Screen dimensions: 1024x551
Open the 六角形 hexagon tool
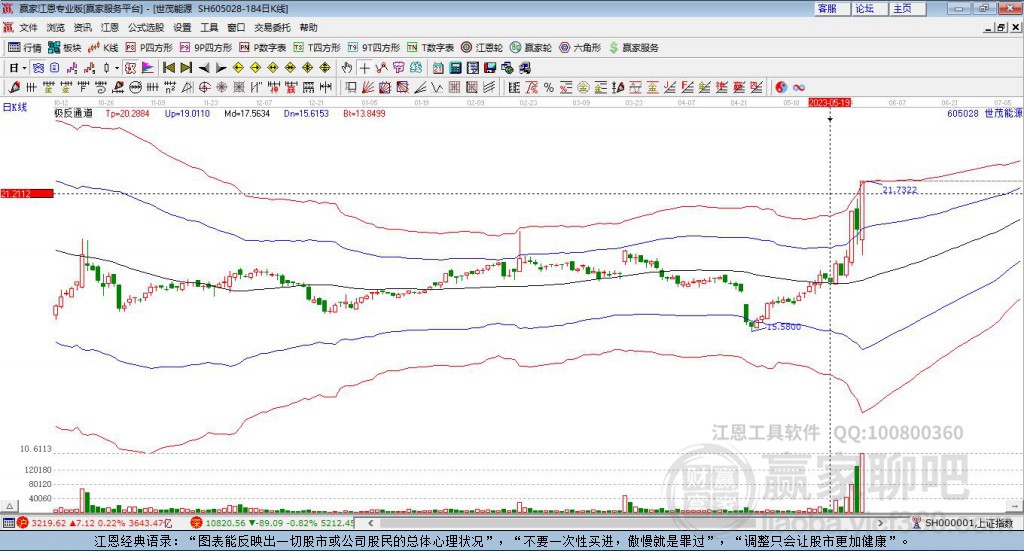[x=580, y=48]
